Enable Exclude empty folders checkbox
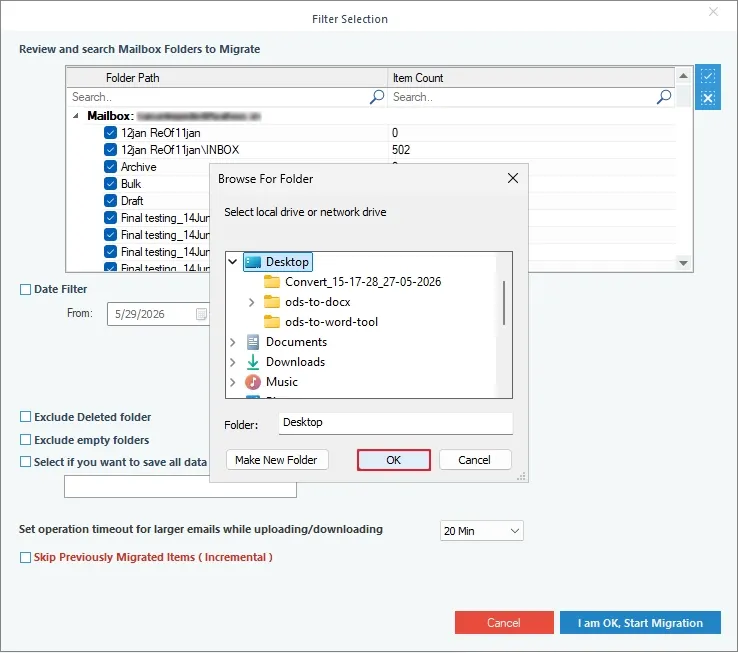Viewport: 738px width, 653px height. pyautogui.click(x=25, y=440)
